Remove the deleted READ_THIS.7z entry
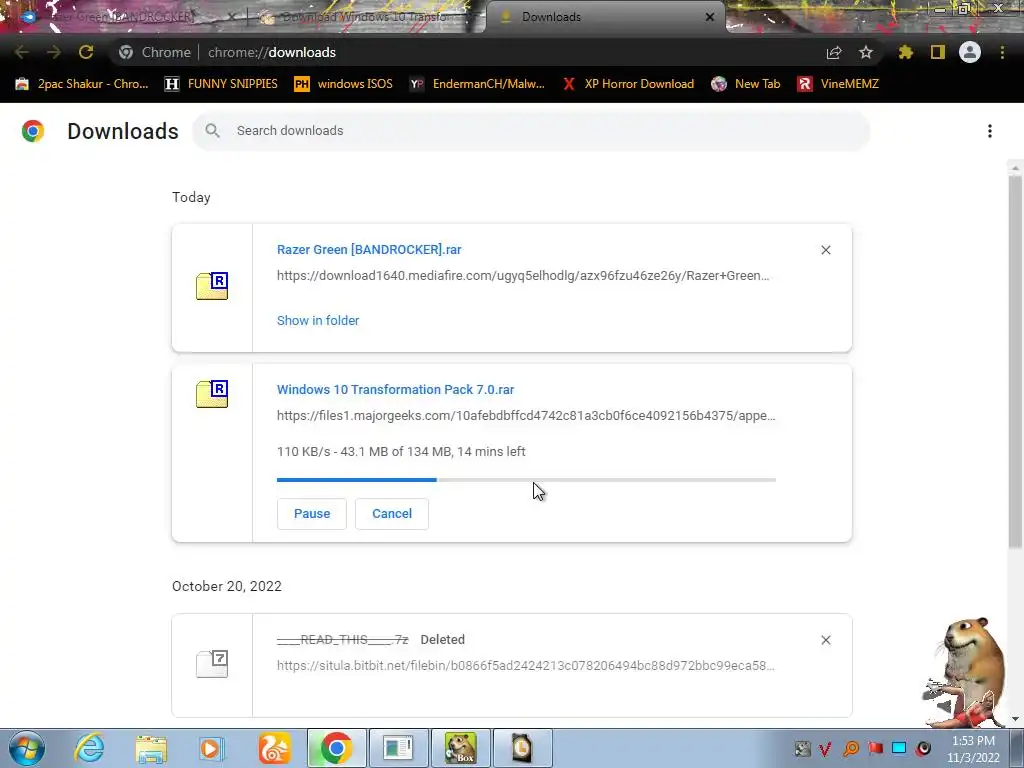Viewport: 1024px width, 768px height. click(x=825, y=640)
